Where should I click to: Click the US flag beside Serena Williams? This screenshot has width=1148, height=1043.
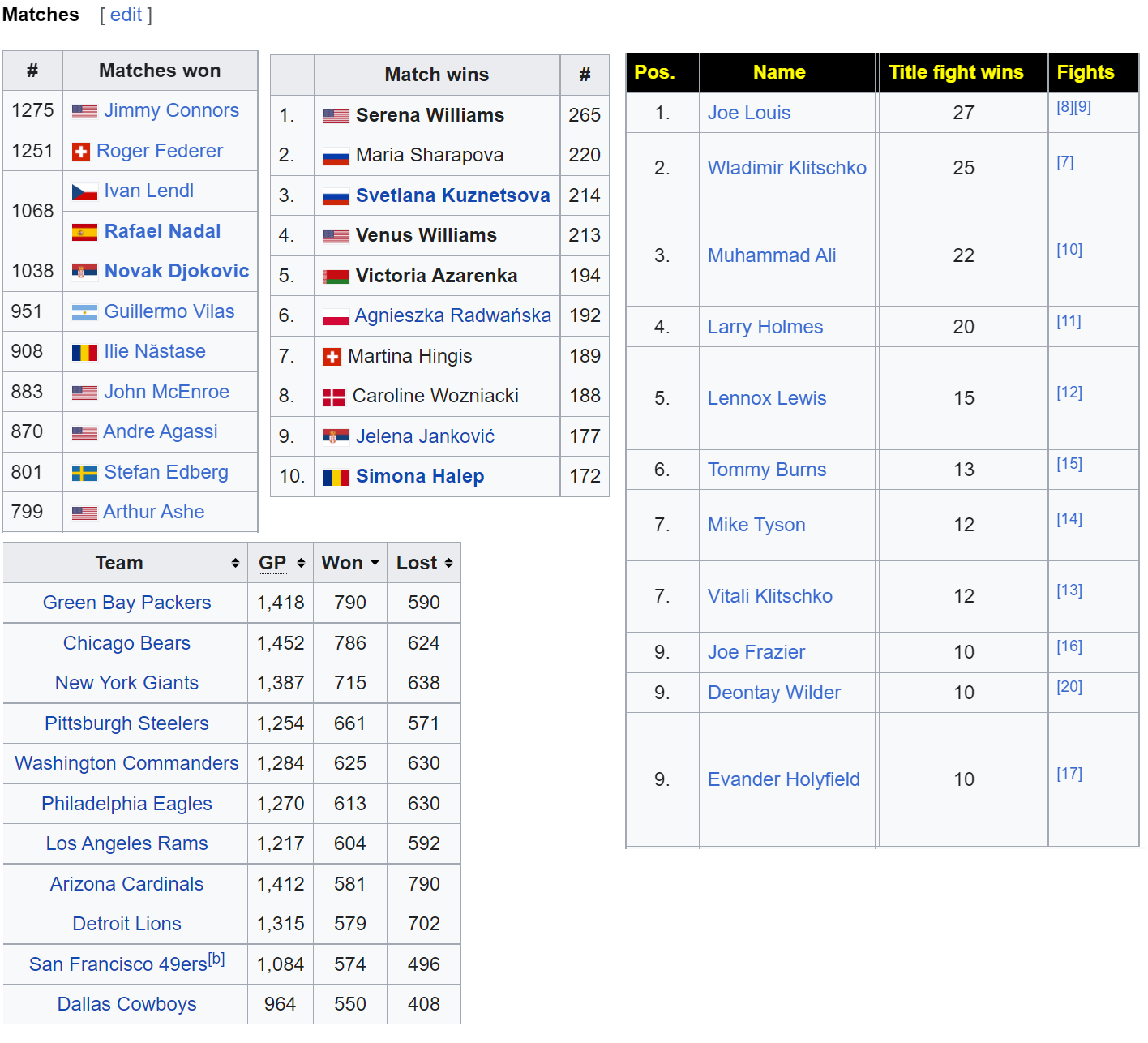(336, 117)
